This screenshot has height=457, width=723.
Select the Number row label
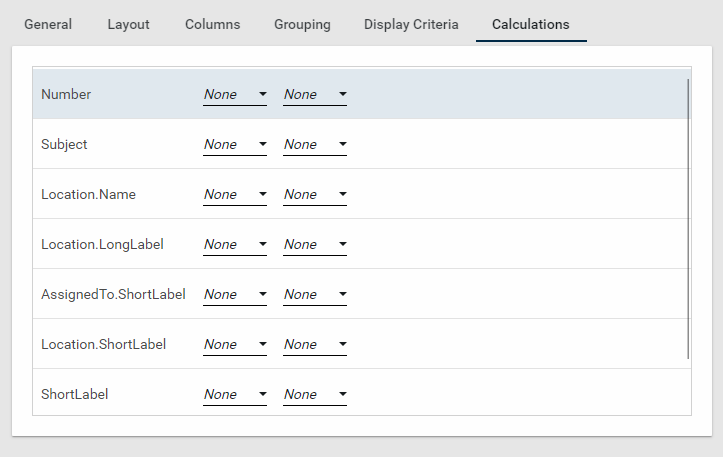click(x=66, y=95)
